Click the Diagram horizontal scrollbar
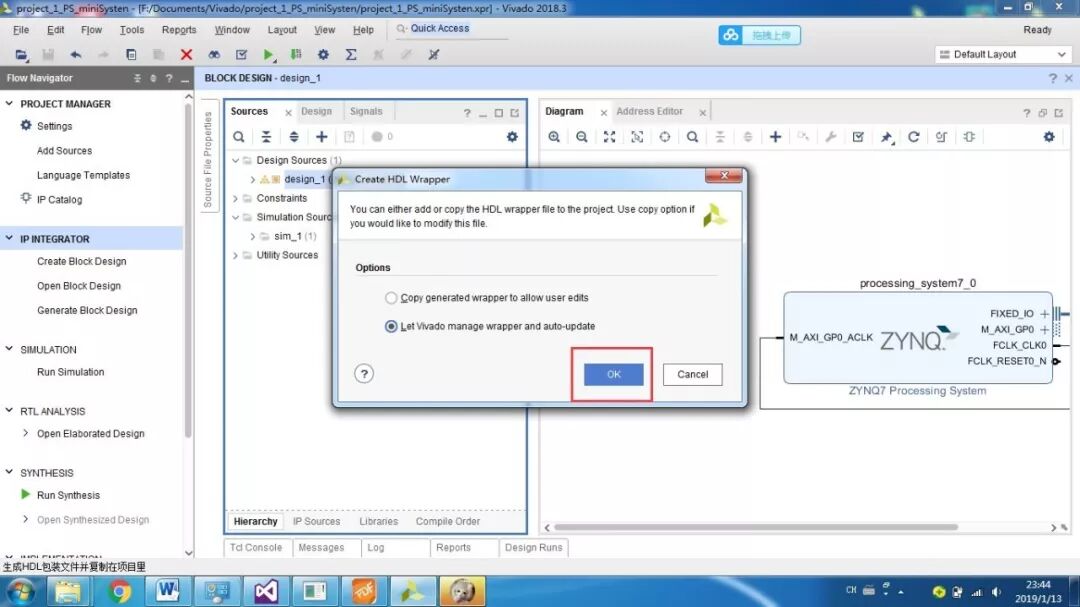The height and width of the screenshot is (607, 1080). pyautogui.click(x=756, y=527)
